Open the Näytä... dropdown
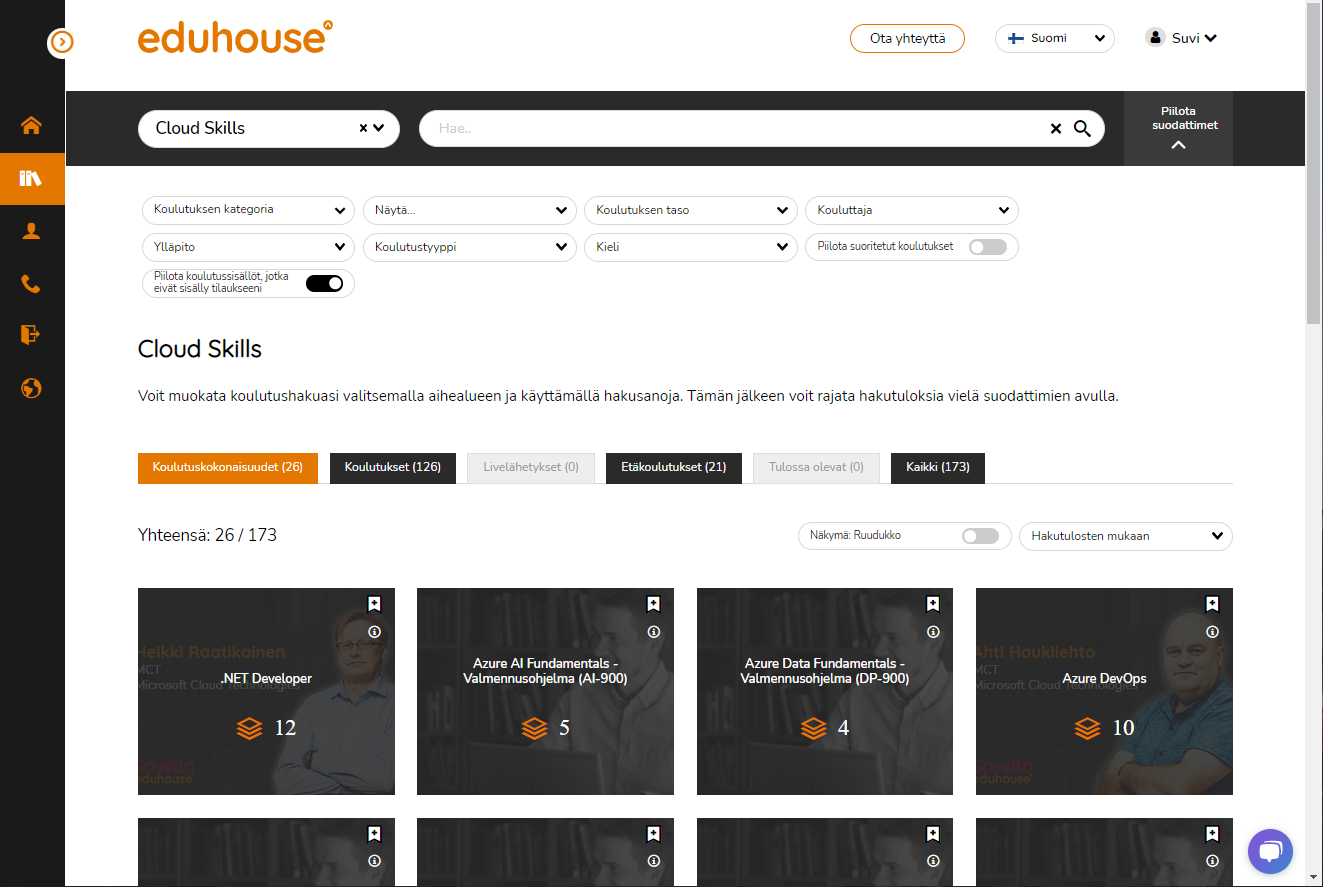The width and height of the screenshot is (1323, 887). point(470,210)
